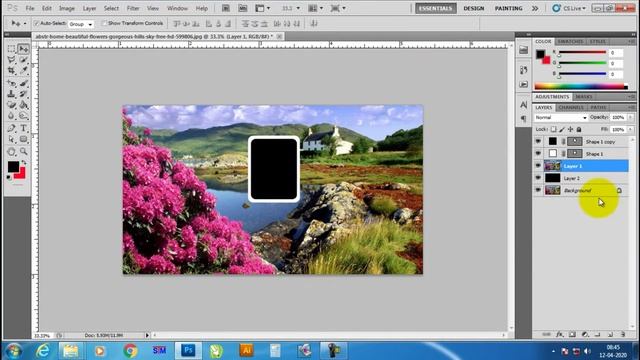
Task: Open the Filter menu
Action: [x=133, y=8]
